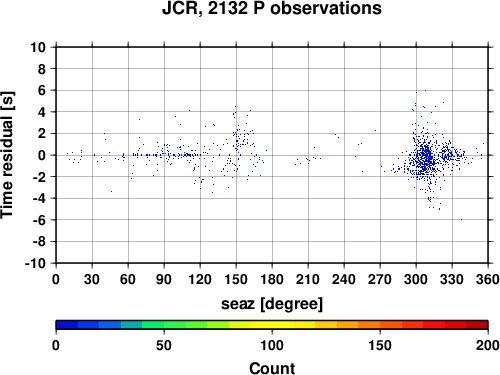Select the dark red colorbar segment at 200

click(x=477, y=325)
